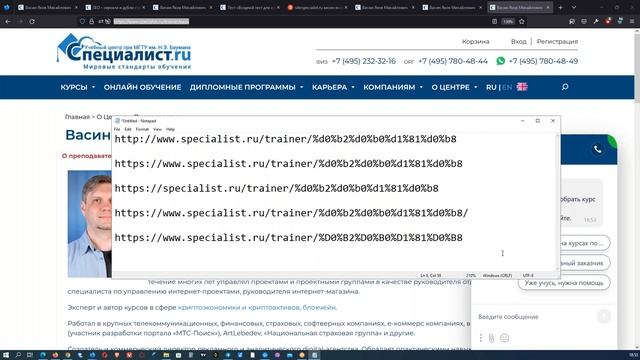
Task: Open the three-dots chat options menu
Action: pyautogui.click(x=481, y=338)
